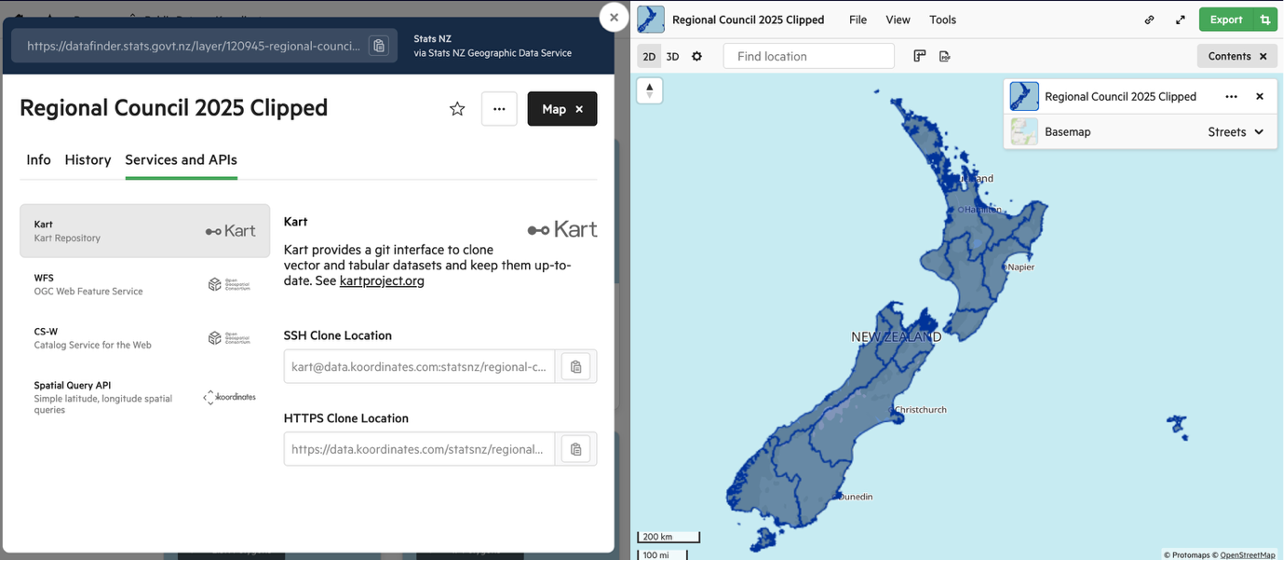Switch to the History tab
The height and width of the screenshot is (565, 1286).
88,160
